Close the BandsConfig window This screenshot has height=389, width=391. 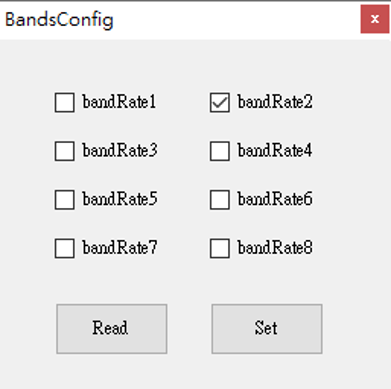click(x=375, y=19)
